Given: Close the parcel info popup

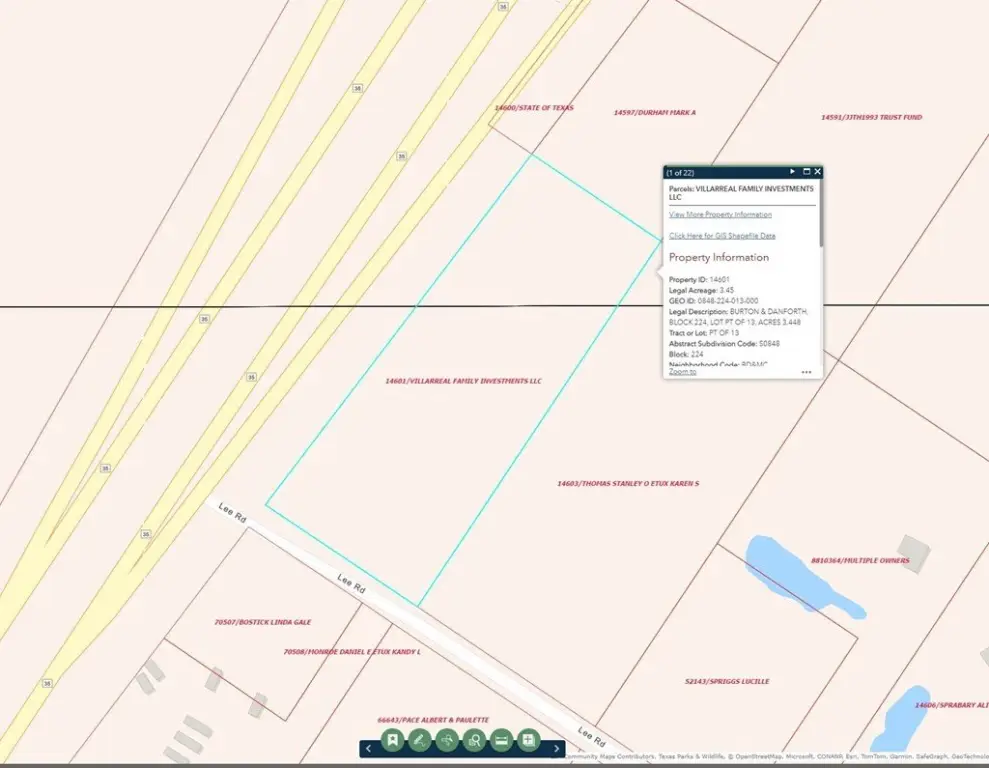Looking at the screenshot, I should click(817, 172).
